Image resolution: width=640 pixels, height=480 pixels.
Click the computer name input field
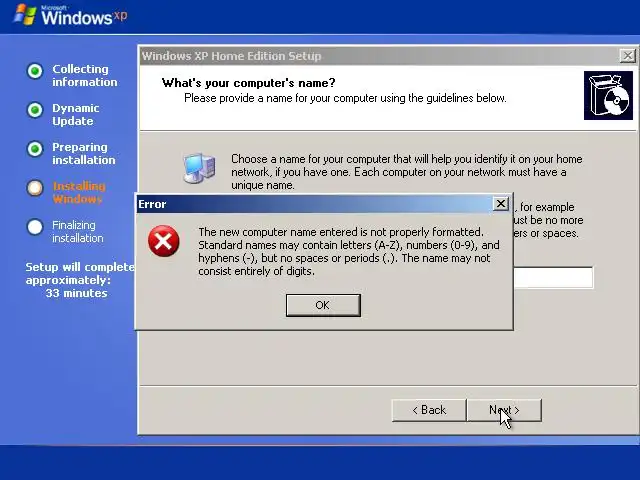pos(553,278)
